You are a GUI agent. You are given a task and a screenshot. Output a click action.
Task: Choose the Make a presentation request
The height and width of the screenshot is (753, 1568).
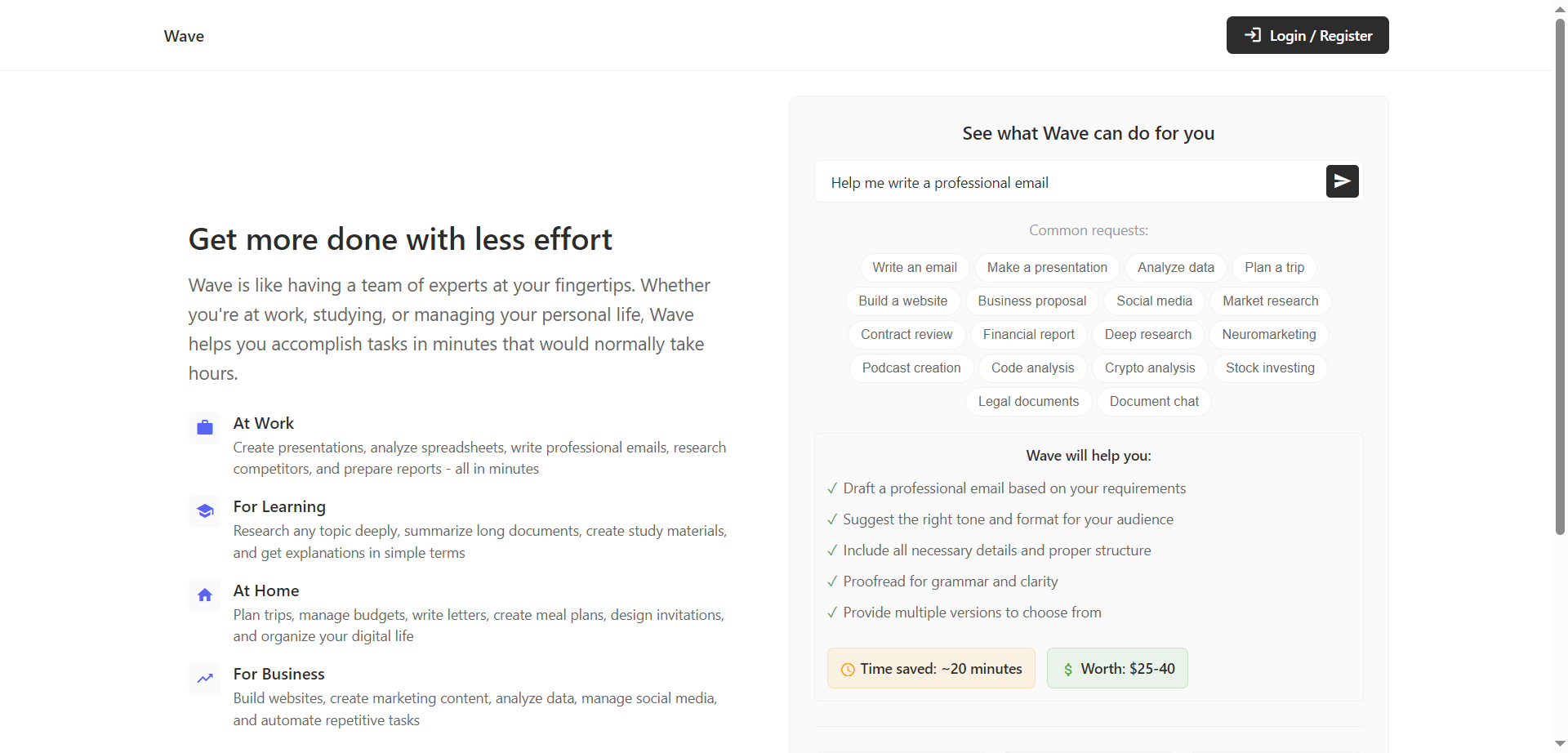tap(1047, 267)
